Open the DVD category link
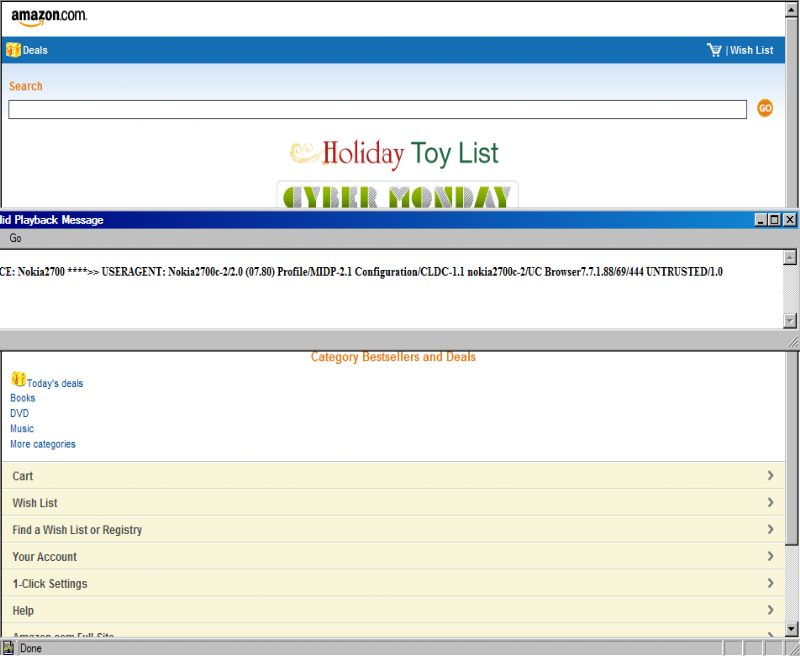This screenshot has height=656, width=800. [20, 413]
